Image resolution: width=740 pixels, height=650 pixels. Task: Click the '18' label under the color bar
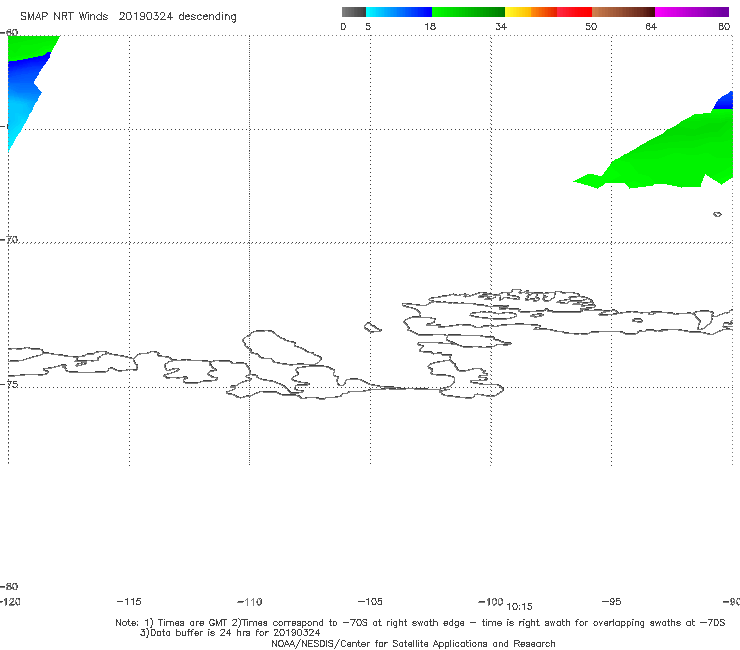430,27
